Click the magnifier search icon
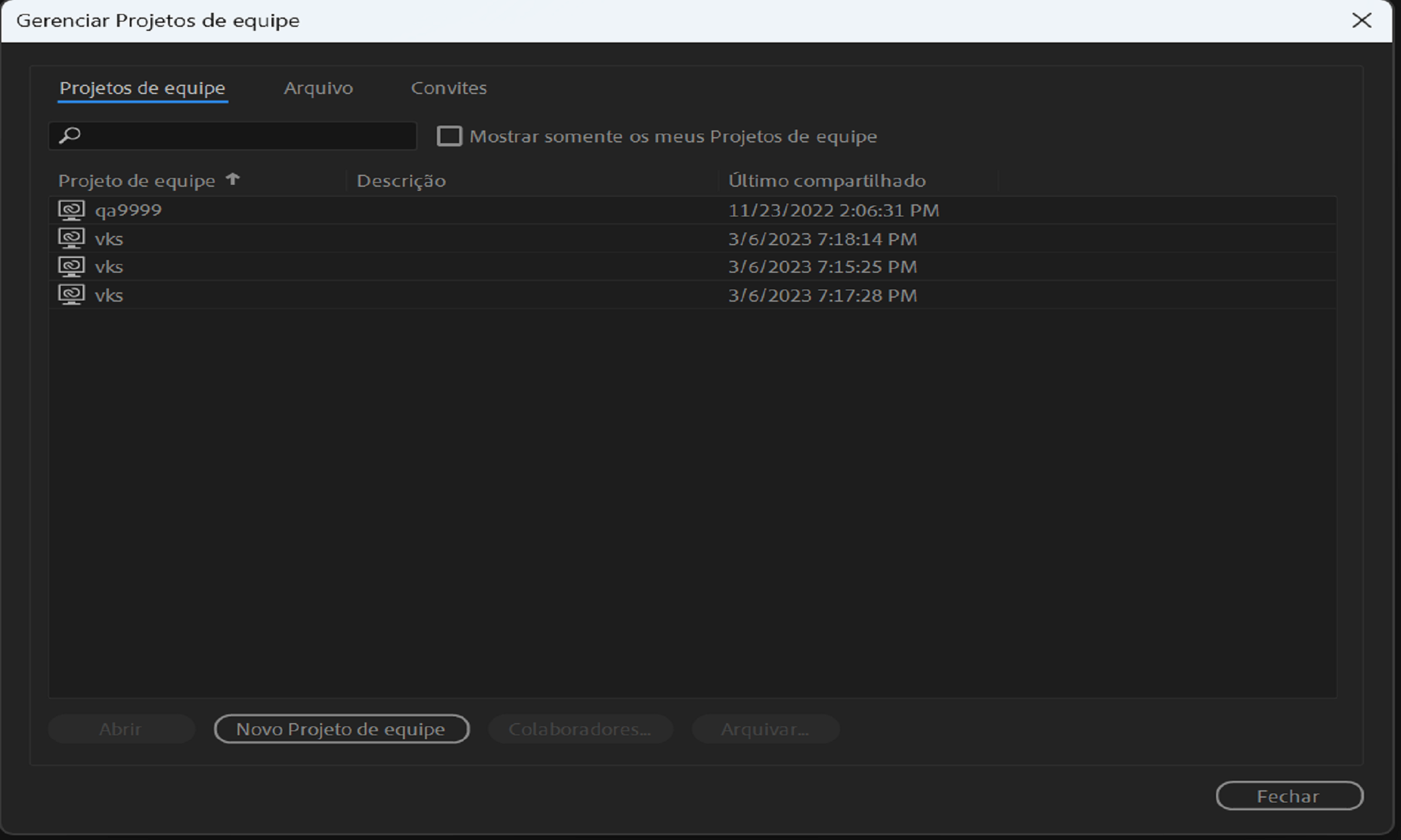The width and height of the screenshot is (1401, 840). coord(70,136)
